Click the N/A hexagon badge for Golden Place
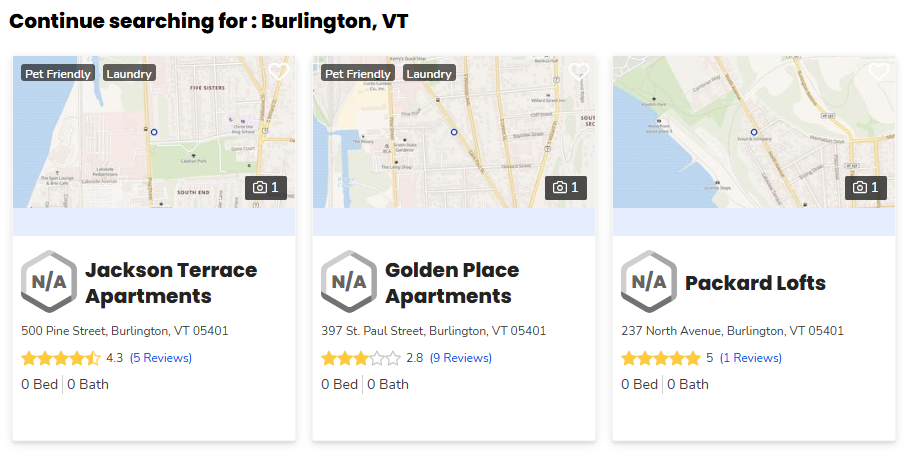Screen dimensions: 905x454 coord(349,282)
